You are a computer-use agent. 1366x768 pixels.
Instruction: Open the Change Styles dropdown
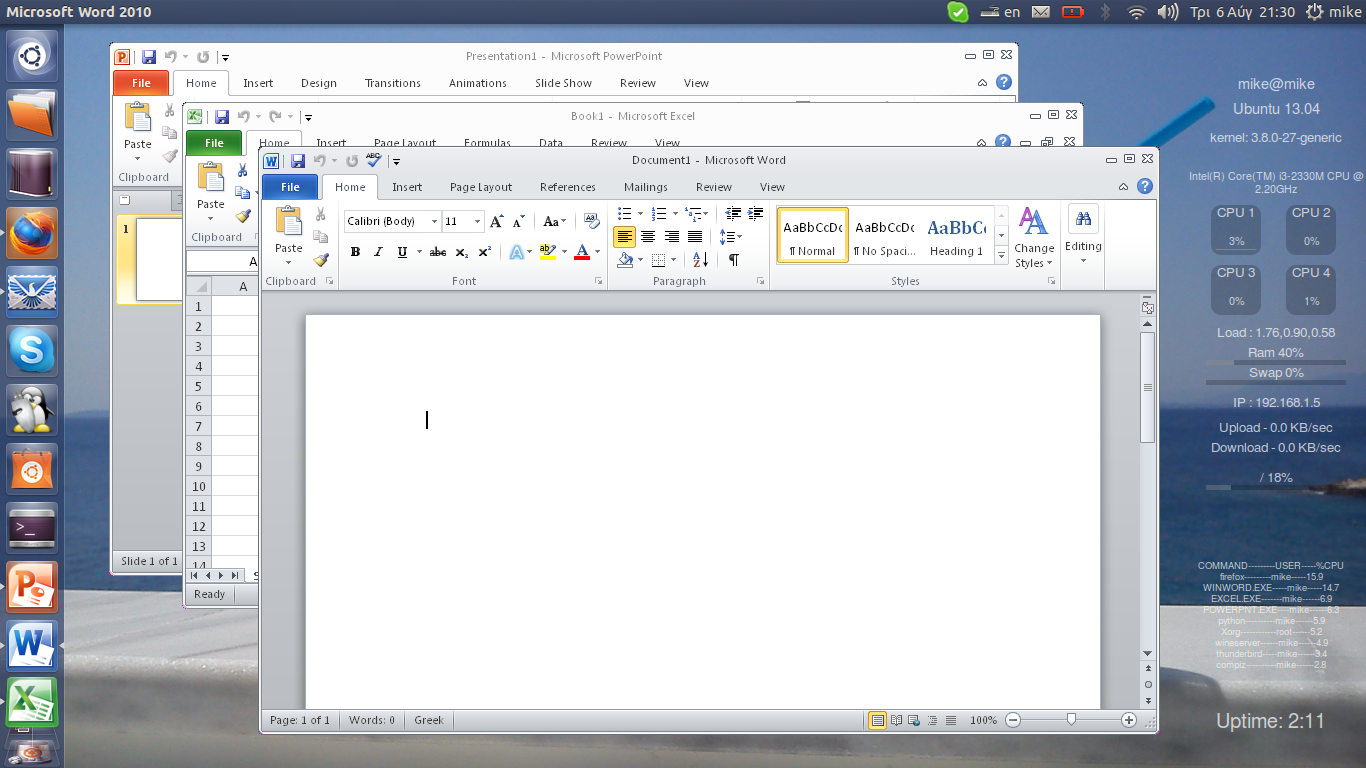point(1034,238)
